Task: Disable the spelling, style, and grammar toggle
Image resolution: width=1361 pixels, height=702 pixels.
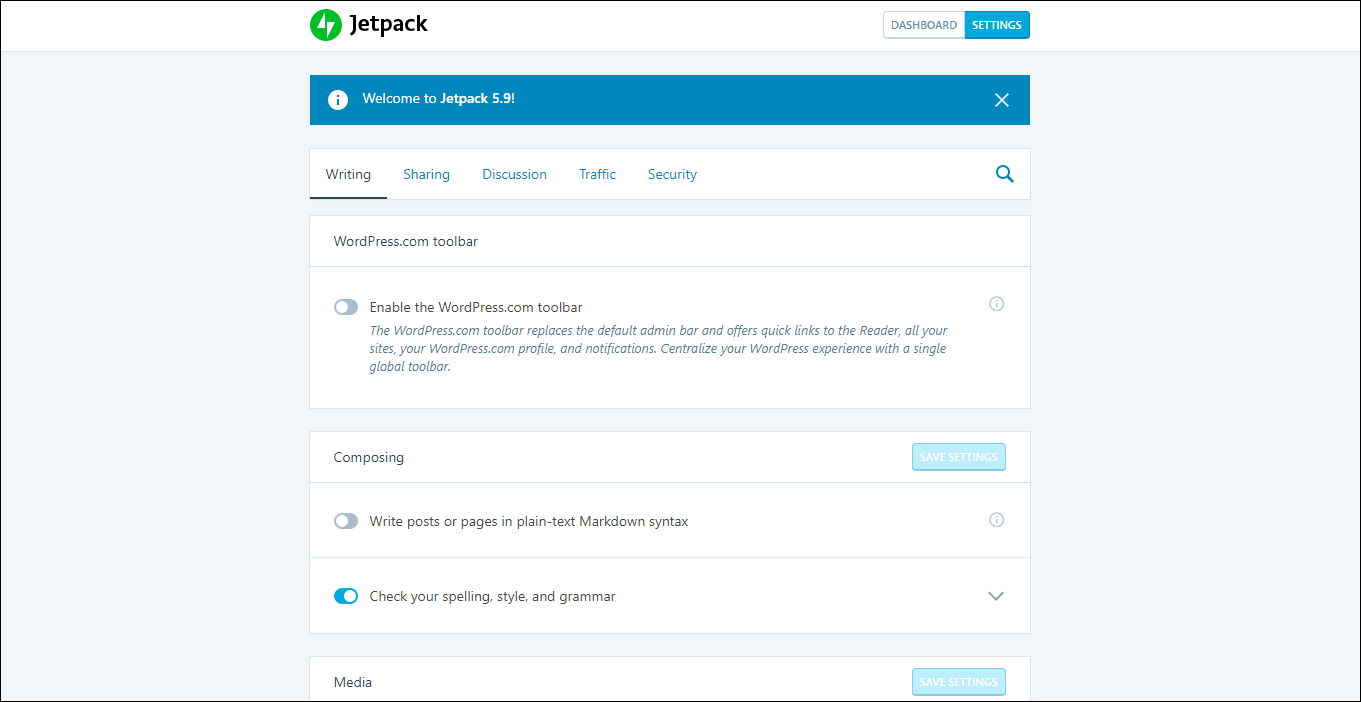Action: coord(346,596)
